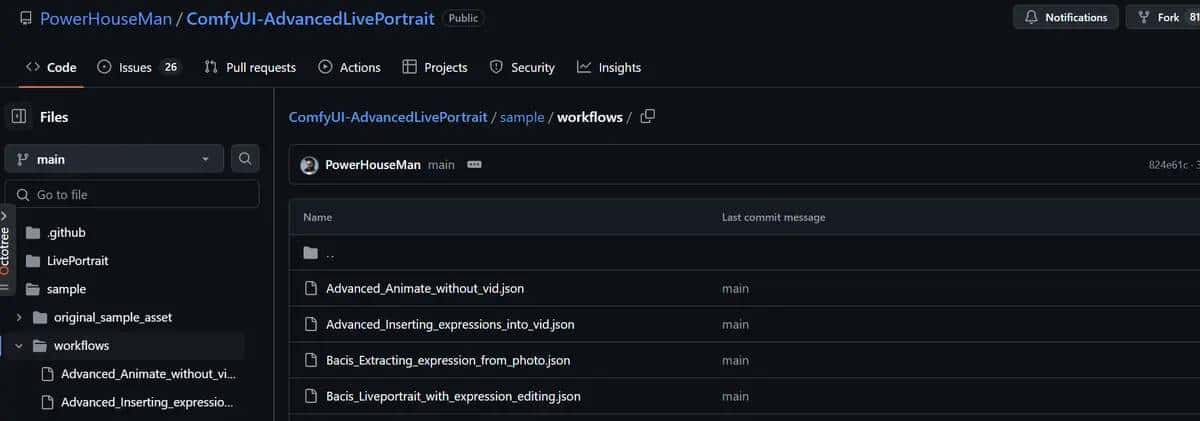Open the main branch dropdown

[114, 159]
